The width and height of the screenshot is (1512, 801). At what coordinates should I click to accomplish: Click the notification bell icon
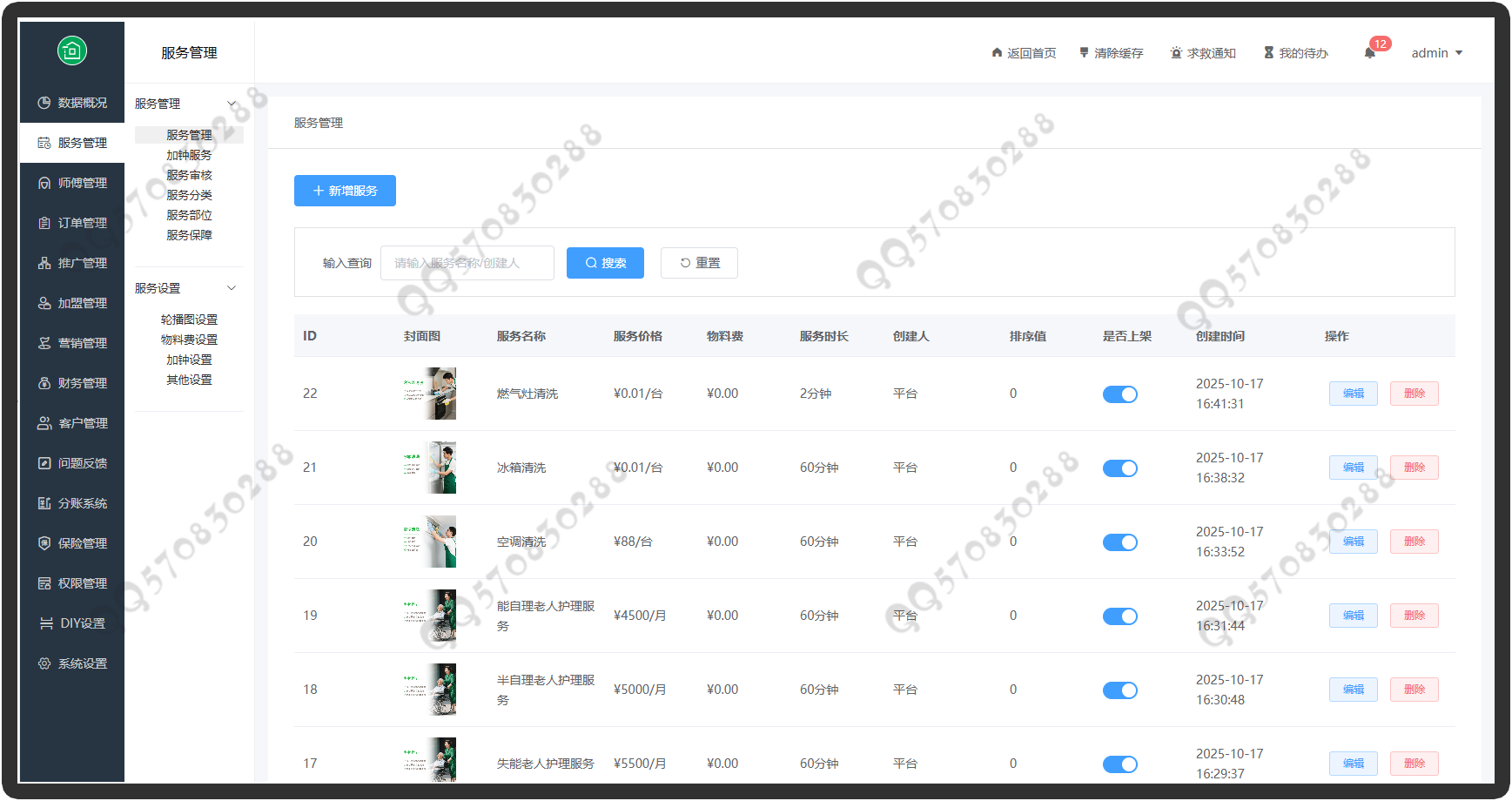[x=1369, y=53]
